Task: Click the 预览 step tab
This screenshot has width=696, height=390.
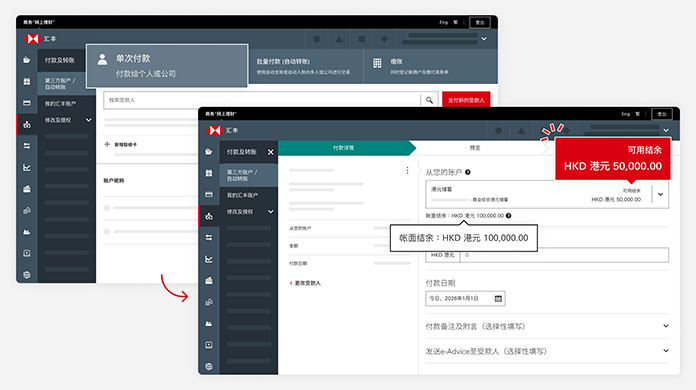Action: pos(475,148)
